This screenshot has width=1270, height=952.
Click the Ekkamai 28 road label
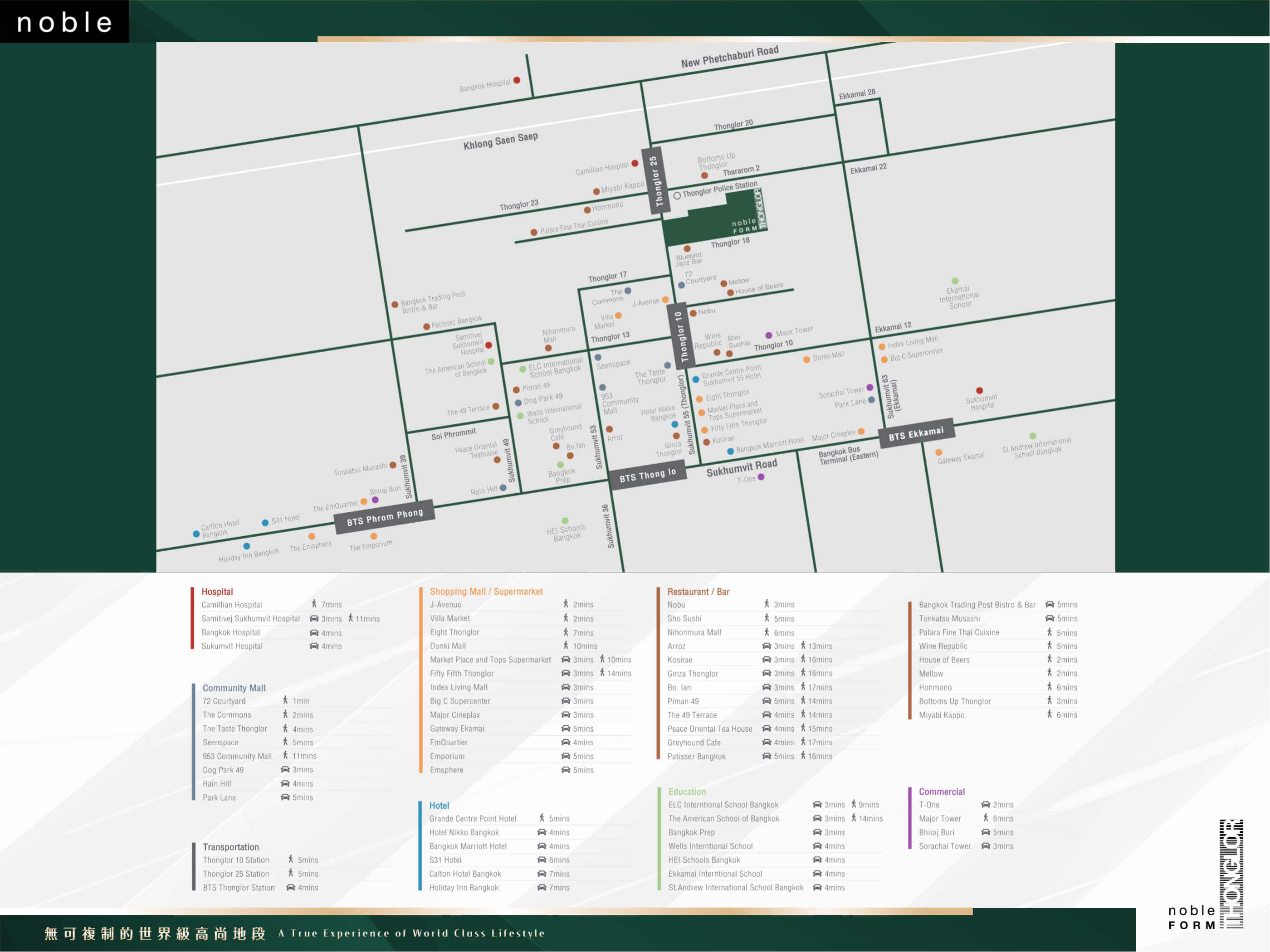857,94
